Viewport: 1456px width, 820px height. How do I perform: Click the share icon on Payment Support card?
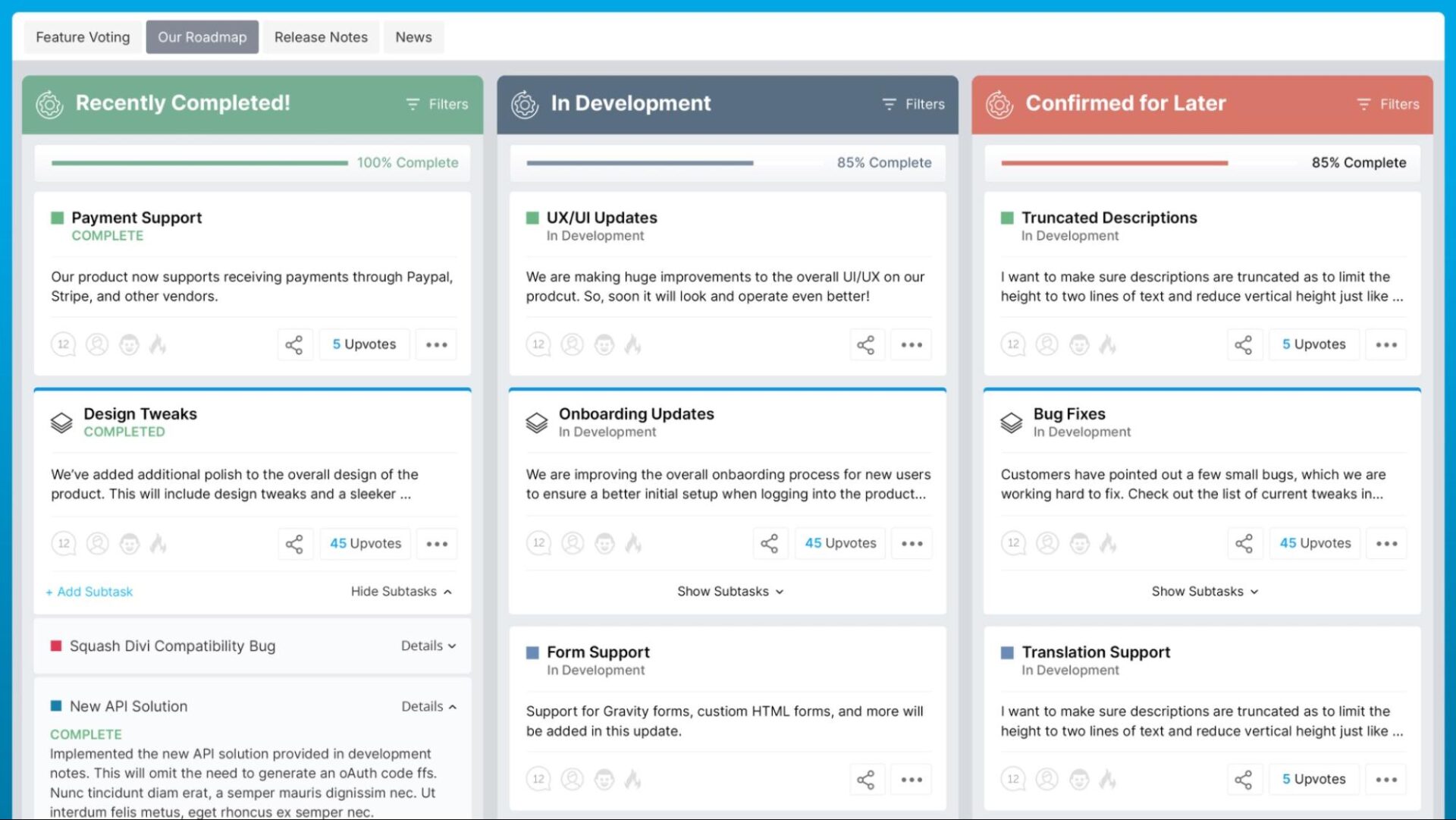pos(292,344)
